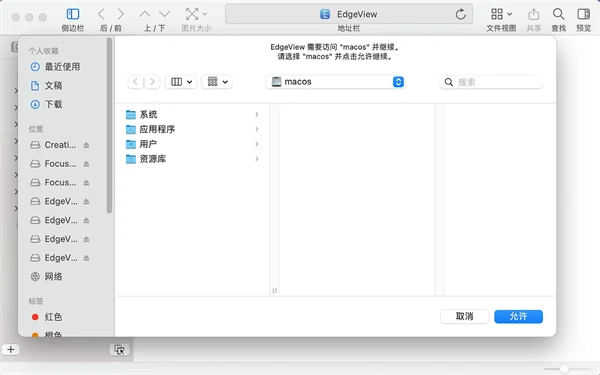This screenshot has width=600, height=375.
Task: Click the 取消 cancel button
Action: [465, 316]
